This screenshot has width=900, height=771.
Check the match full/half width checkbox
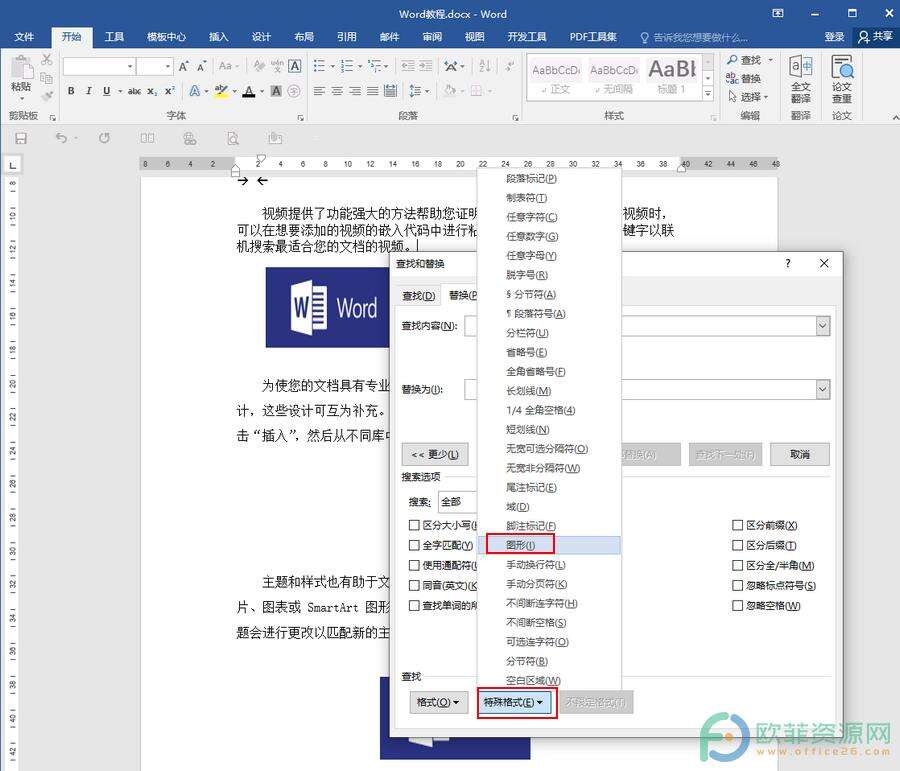pos(738,565)
